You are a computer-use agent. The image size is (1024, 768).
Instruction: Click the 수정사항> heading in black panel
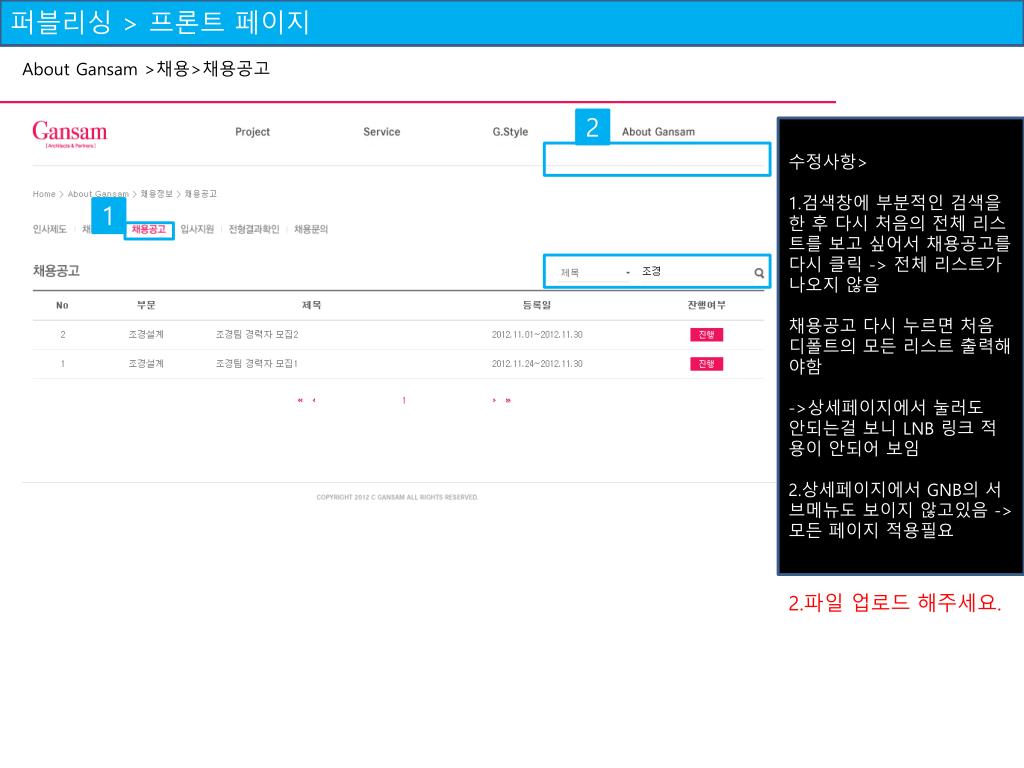(x=827, y=161)
